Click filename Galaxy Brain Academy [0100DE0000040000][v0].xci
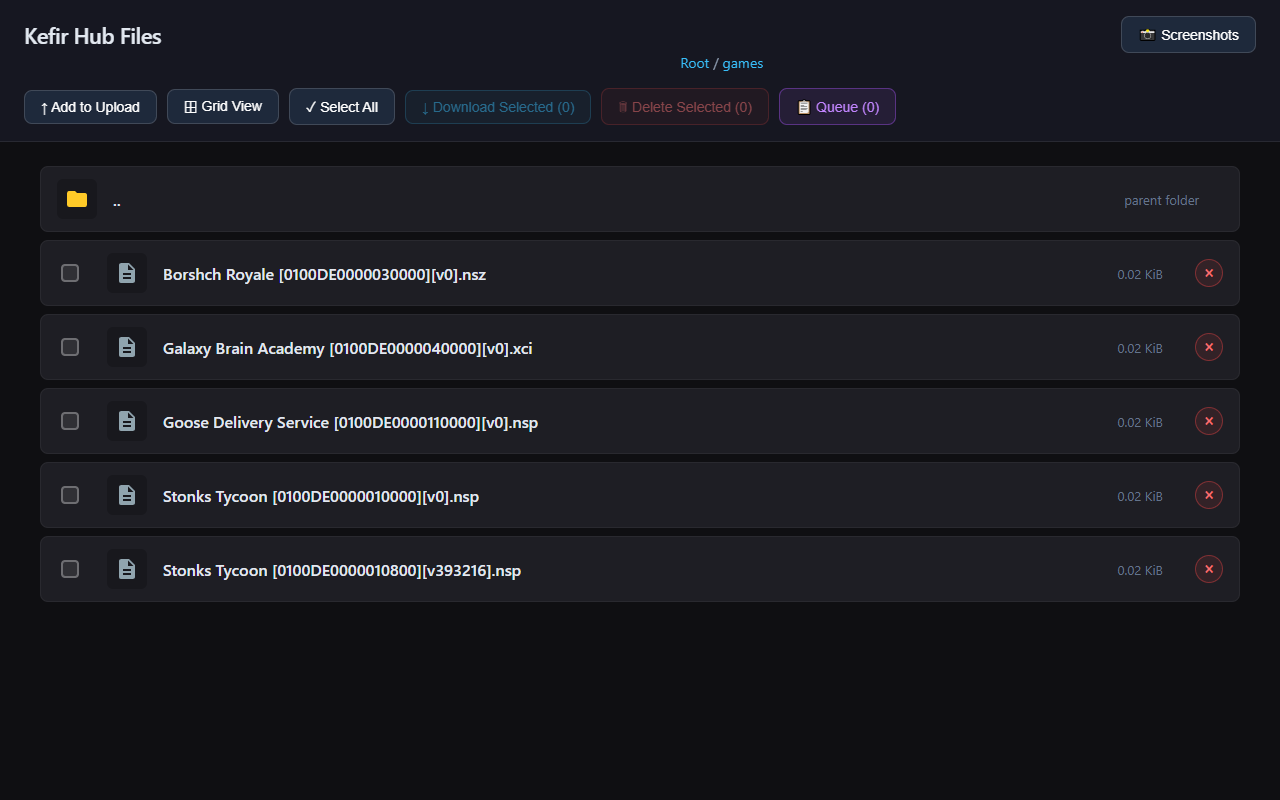The height and width of the screenshot is (800, 1280). (x=347, y=348)
